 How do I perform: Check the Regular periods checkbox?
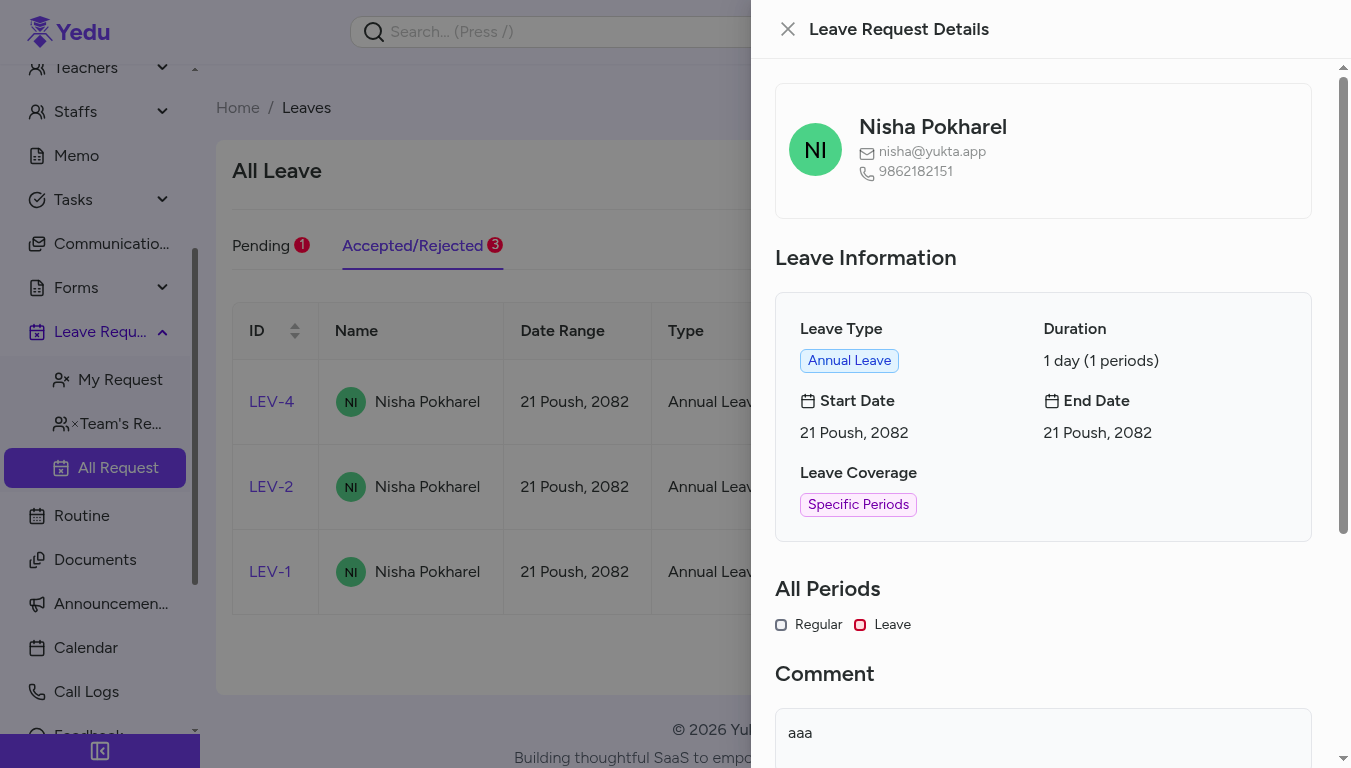click(x=780, y=624)
